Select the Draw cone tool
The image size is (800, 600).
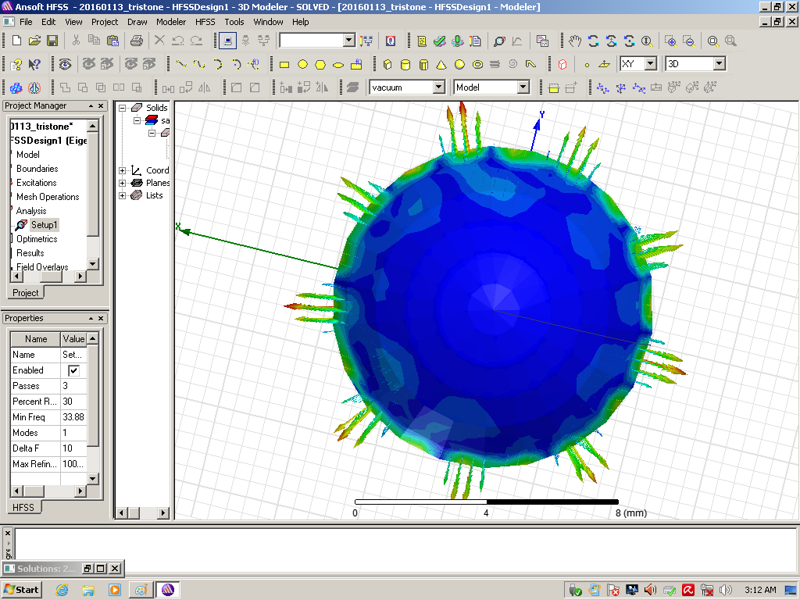441,64
